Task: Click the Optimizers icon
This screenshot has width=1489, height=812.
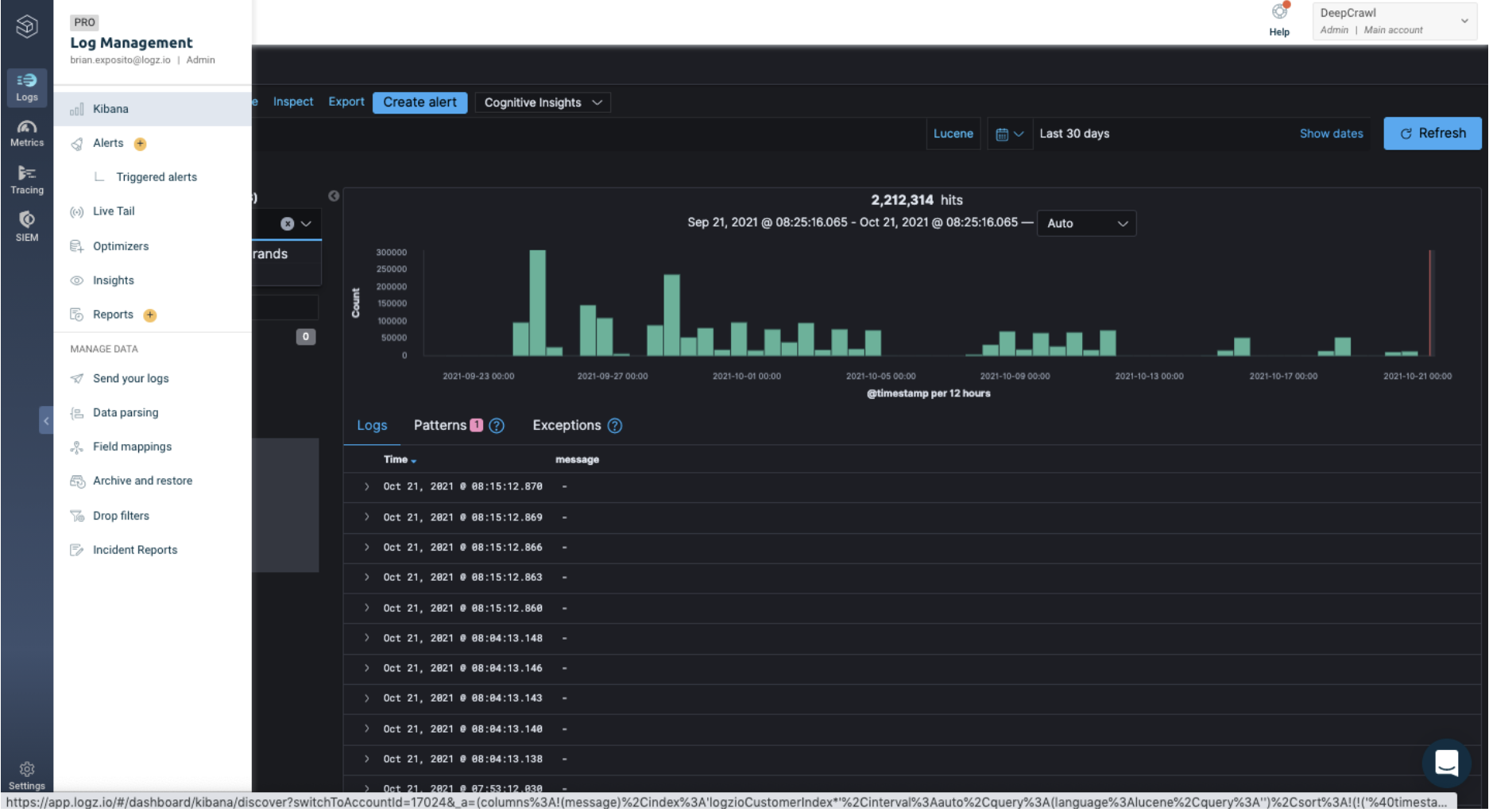Action: [77, 247]
